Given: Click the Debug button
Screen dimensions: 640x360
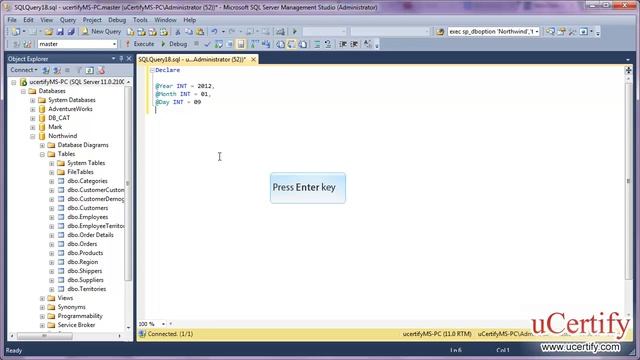Looking at the screenshot, I should 173,44.
